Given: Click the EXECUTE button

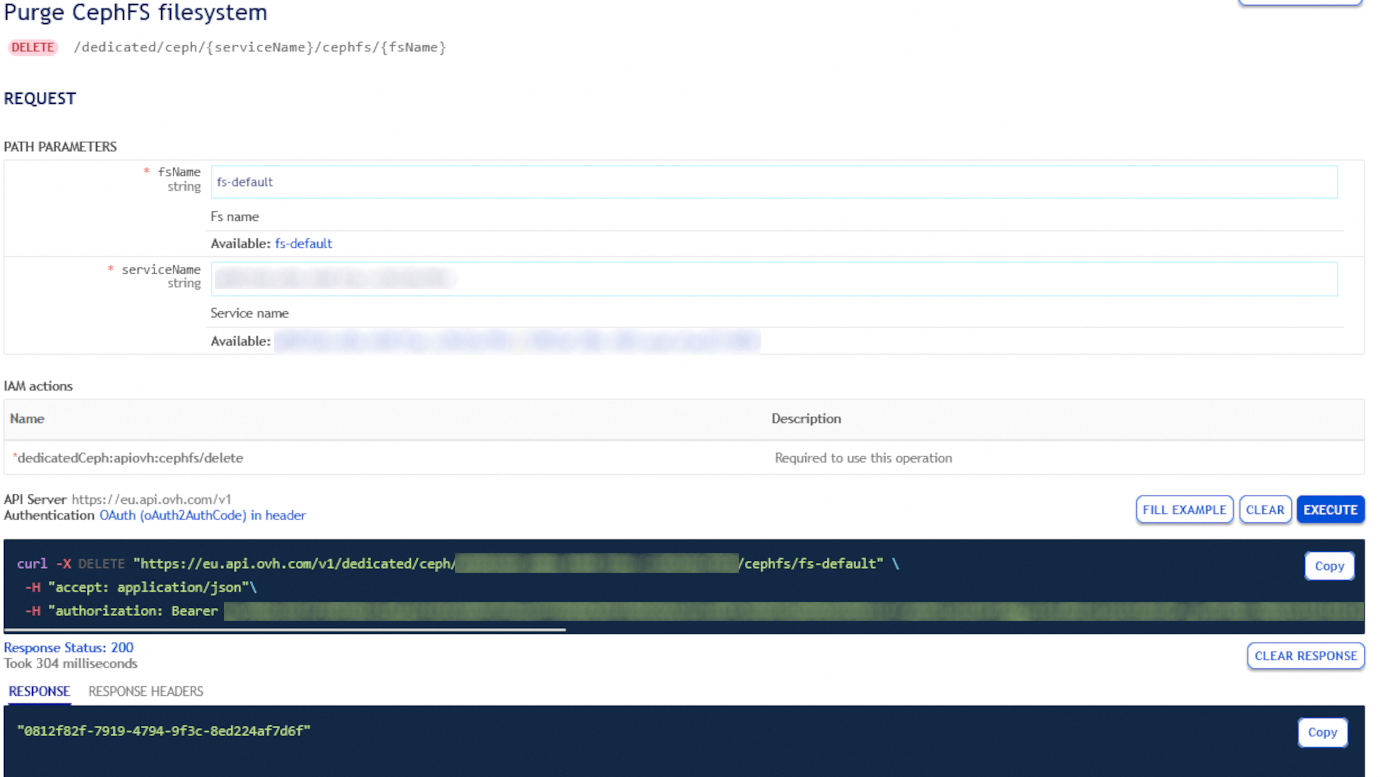Looking at the screenshot, I should [x=1330, y=509].
